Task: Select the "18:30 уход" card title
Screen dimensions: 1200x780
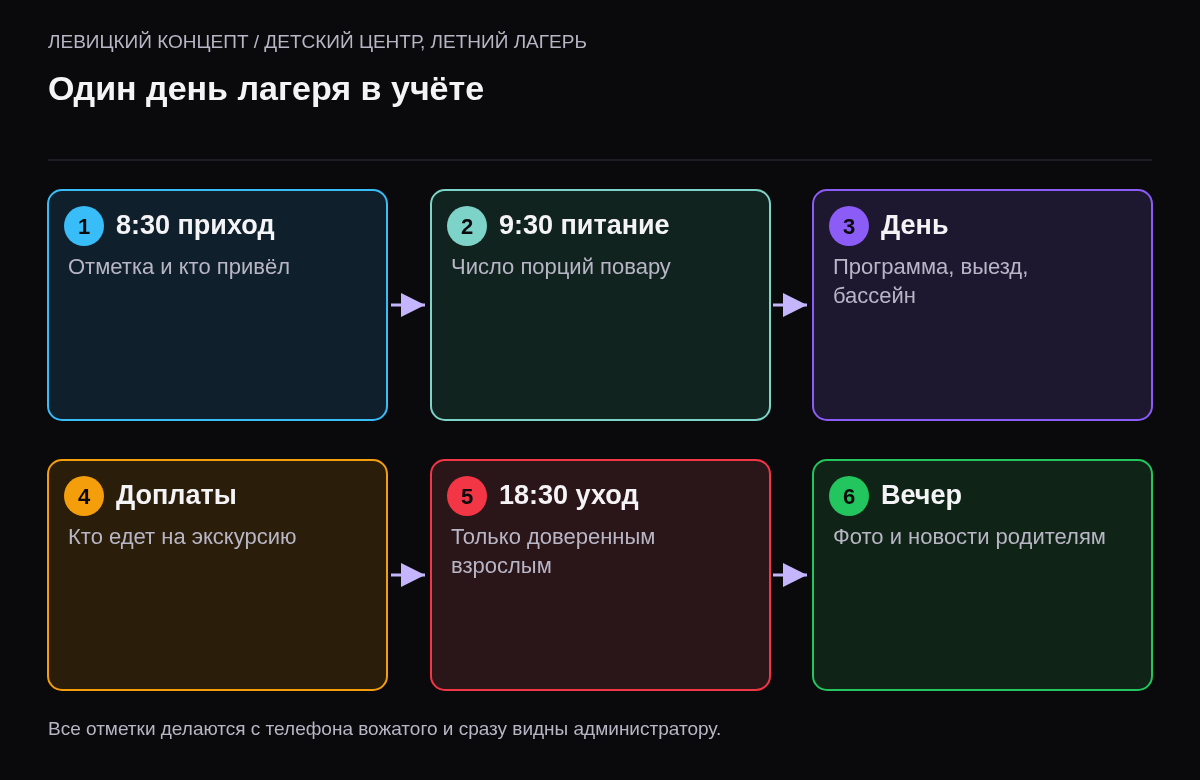Action: [x=569, y=495]
